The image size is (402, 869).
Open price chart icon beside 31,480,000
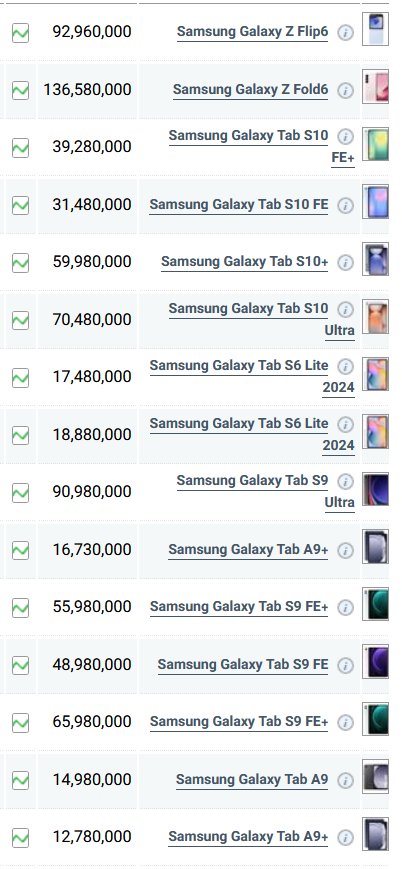pyautogui.click(x=21, y=206)
